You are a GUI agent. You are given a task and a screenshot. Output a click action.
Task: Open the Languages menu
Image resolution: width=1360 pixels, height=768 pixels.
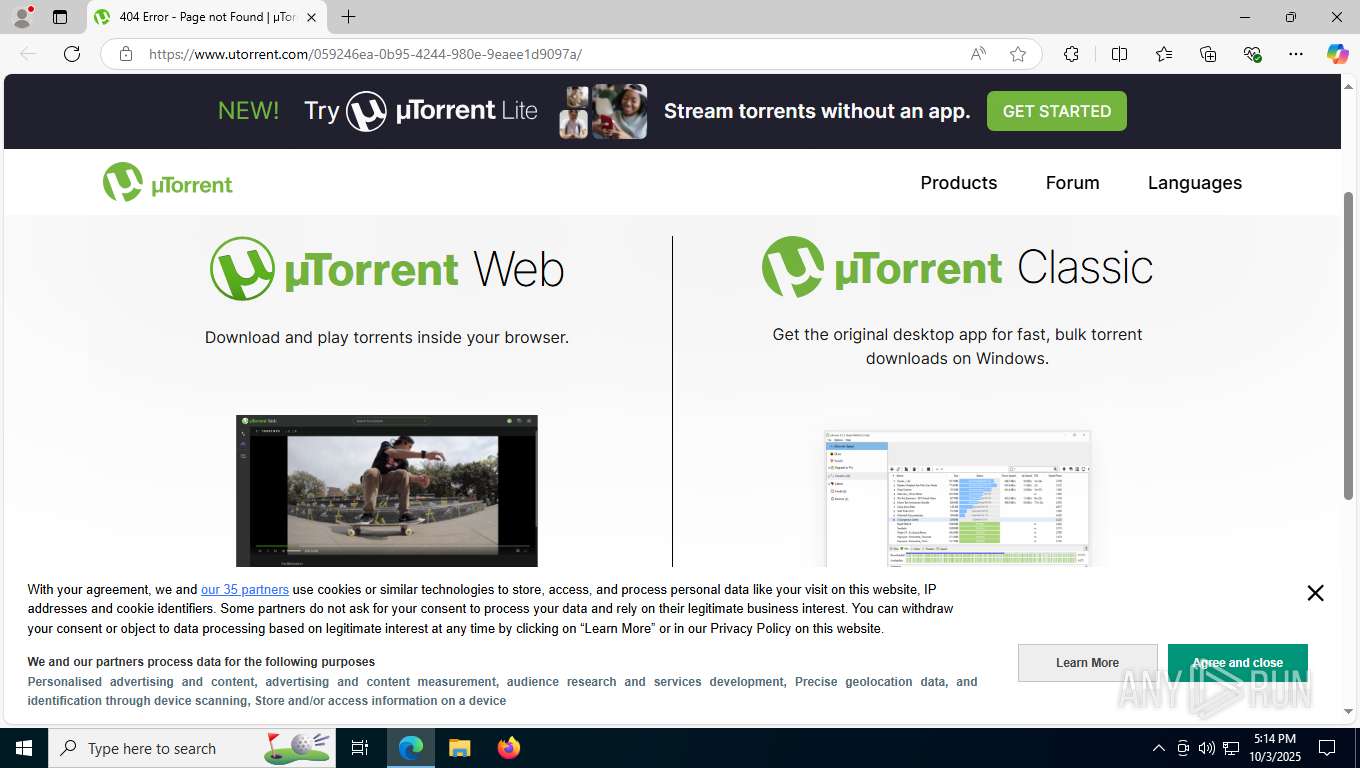coord(1194,183)
